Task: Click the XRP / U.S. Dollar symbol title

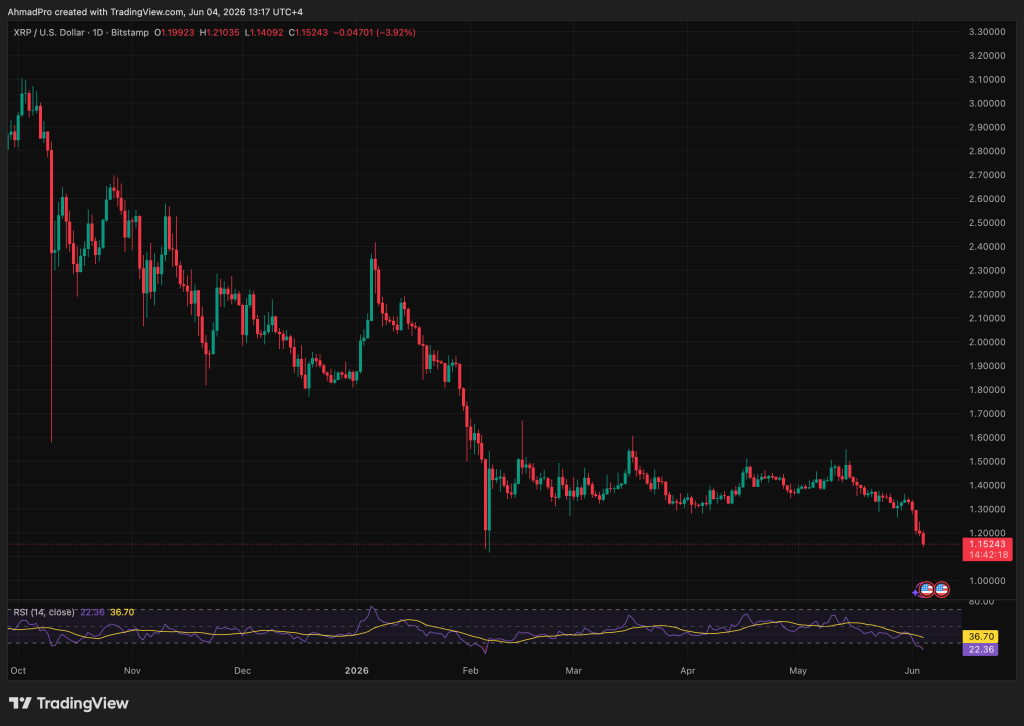Action: 49,33
